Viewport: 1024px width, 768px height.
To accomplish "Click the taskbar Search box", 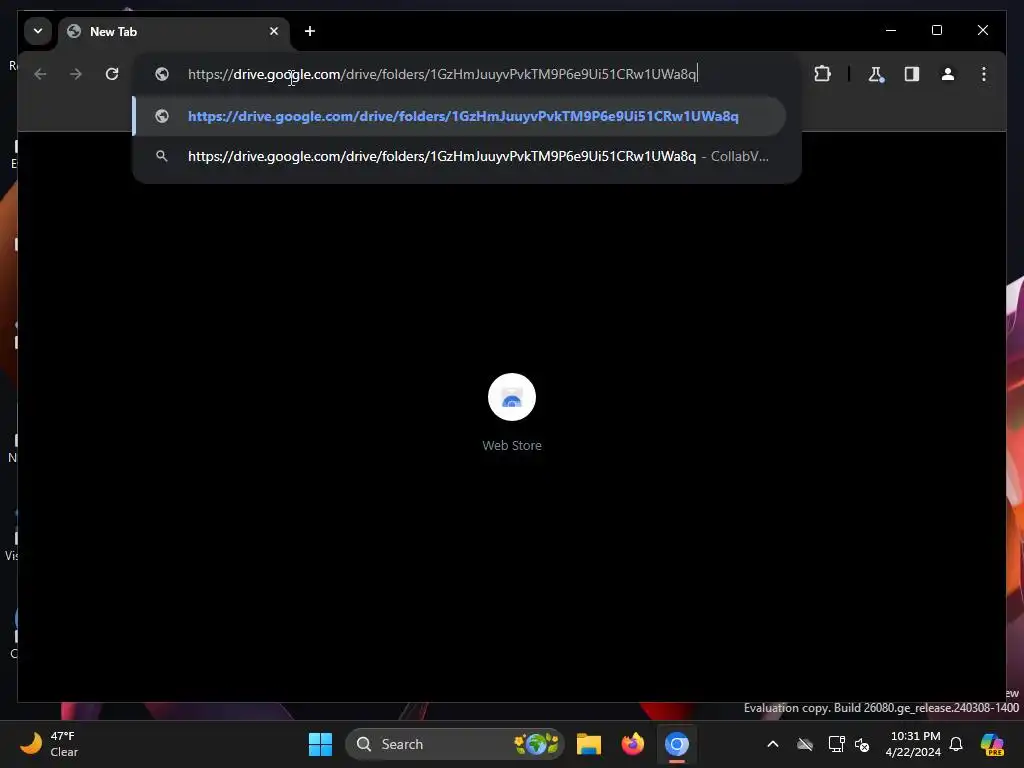I will (455, 744).
